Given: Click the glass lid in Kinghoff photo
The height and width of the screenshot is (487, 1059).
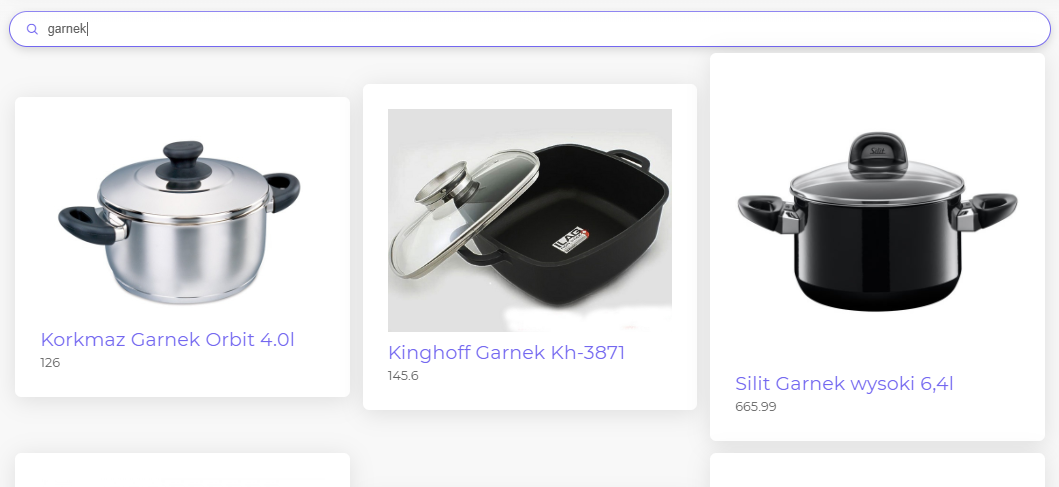Looking at the screenshot, I should [x=465, y=213].
